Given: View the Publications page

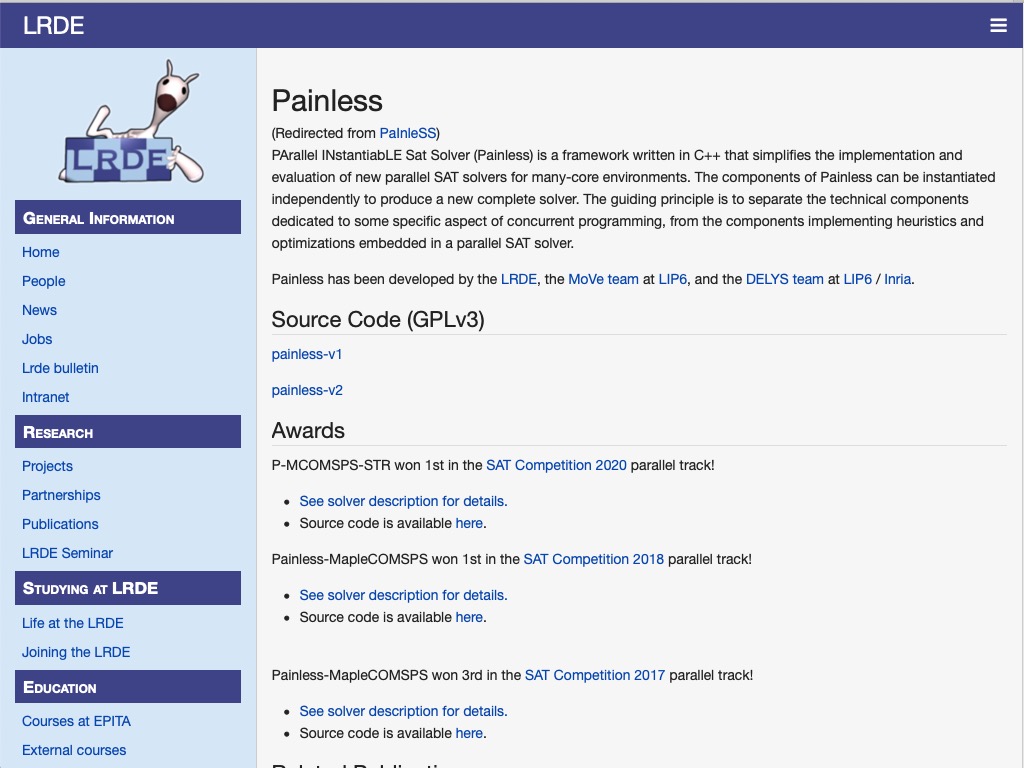Looking at the screenshot, I should point(60,524).
